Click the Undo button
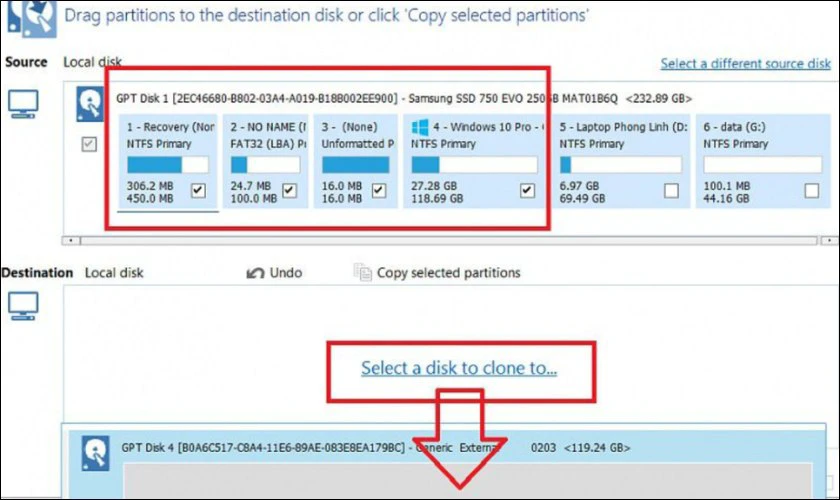840x500 pixels. 274,273
